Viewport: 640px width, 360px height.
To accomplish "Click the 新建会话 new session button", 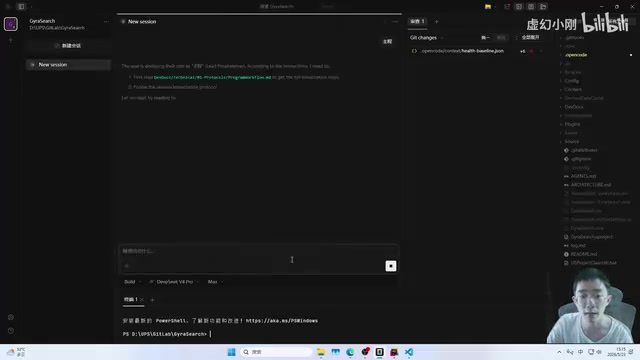I will pos(68,45).
